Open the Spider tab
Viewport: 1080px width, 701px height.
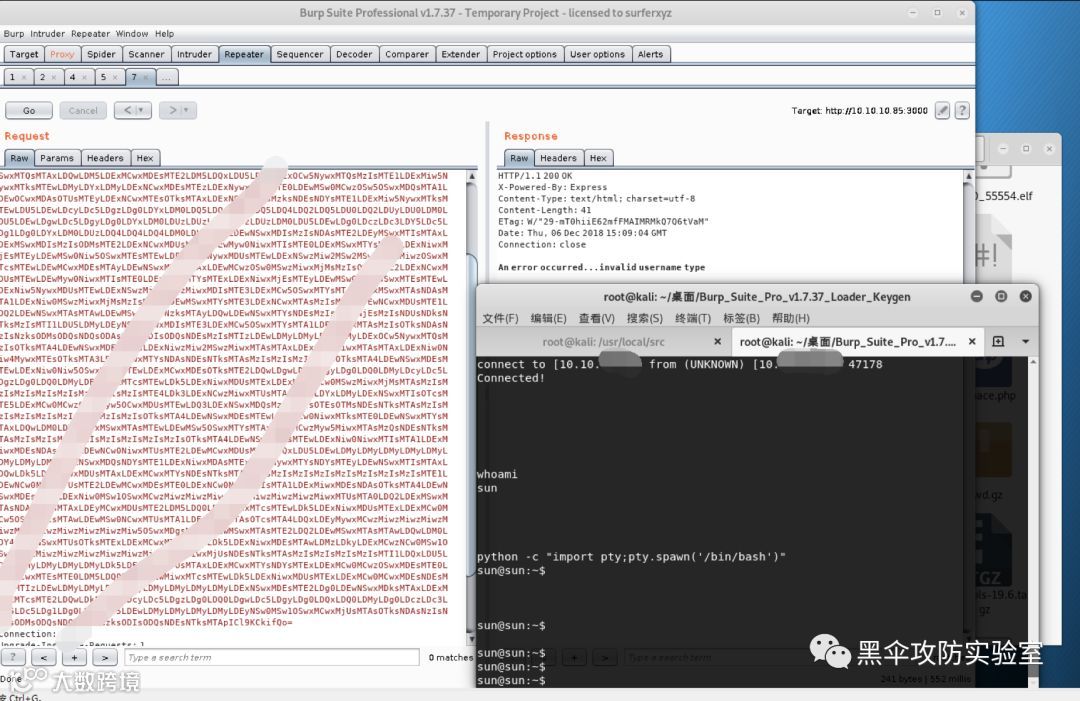(x=101, y=54)
